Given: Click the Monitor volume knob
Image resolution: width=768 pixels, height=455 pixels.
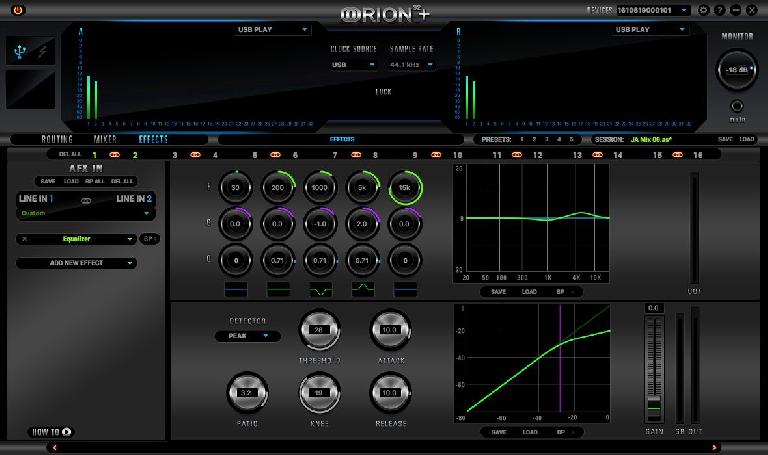Looking at the screenshot, I should (x=737, y=70).
